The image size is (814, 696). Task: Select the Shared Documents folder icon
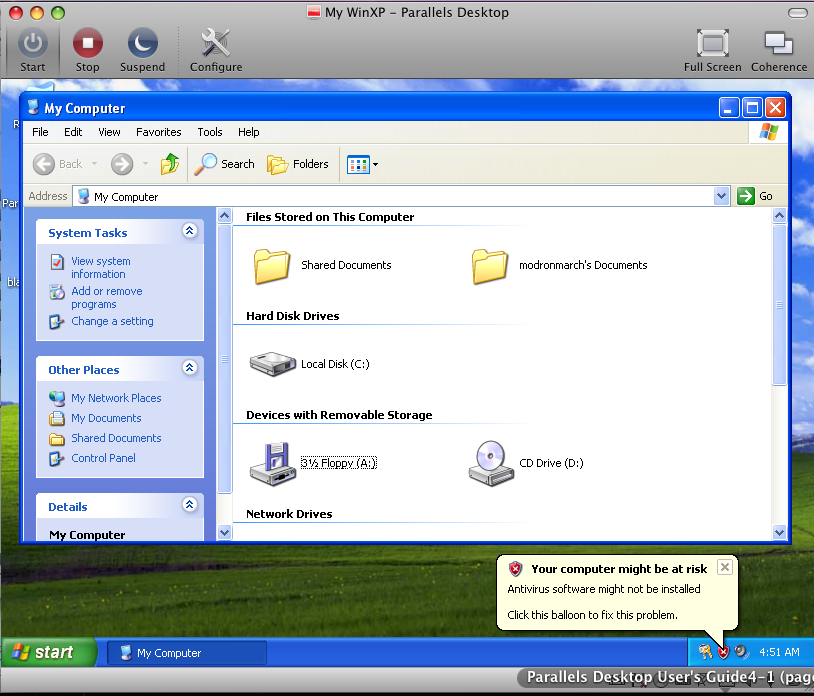(x=272, y=266)
